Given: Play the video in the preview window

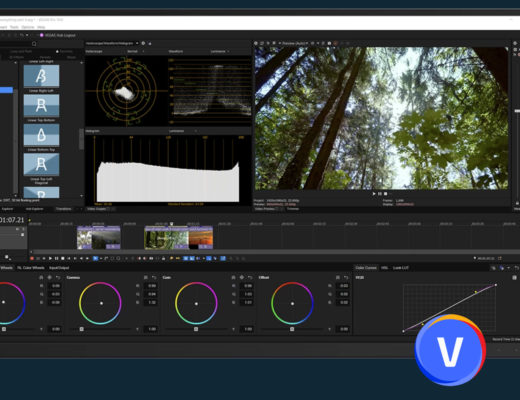Looking at the screenshot, I should point(374,194).
